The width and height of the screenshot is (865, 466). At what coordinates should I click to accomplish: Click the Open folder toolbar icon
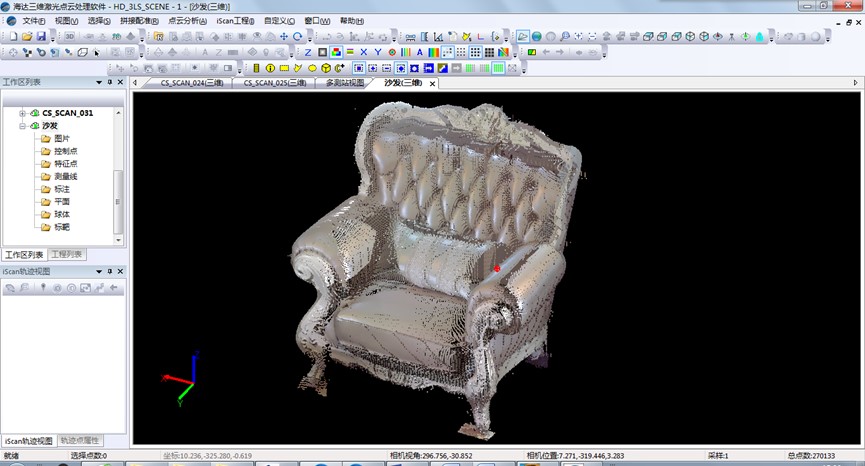pos(26,37)
